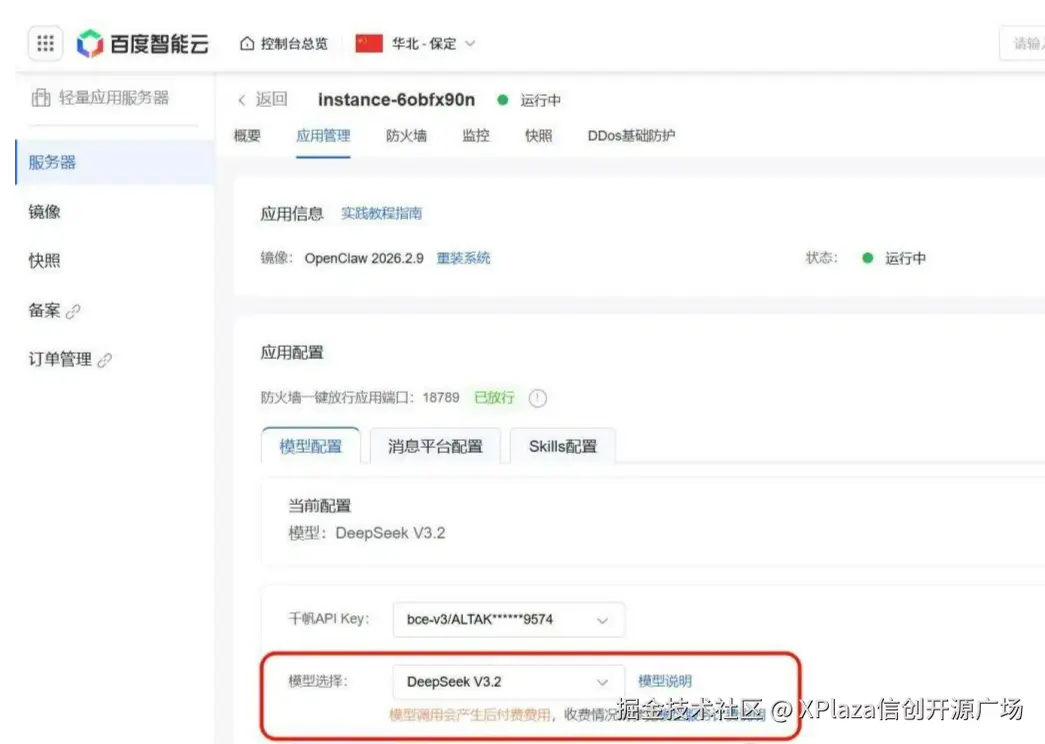This screenshot has width=1045, height=744.
Task: Click the link icon beside 备案
Action: click(73, 311)
